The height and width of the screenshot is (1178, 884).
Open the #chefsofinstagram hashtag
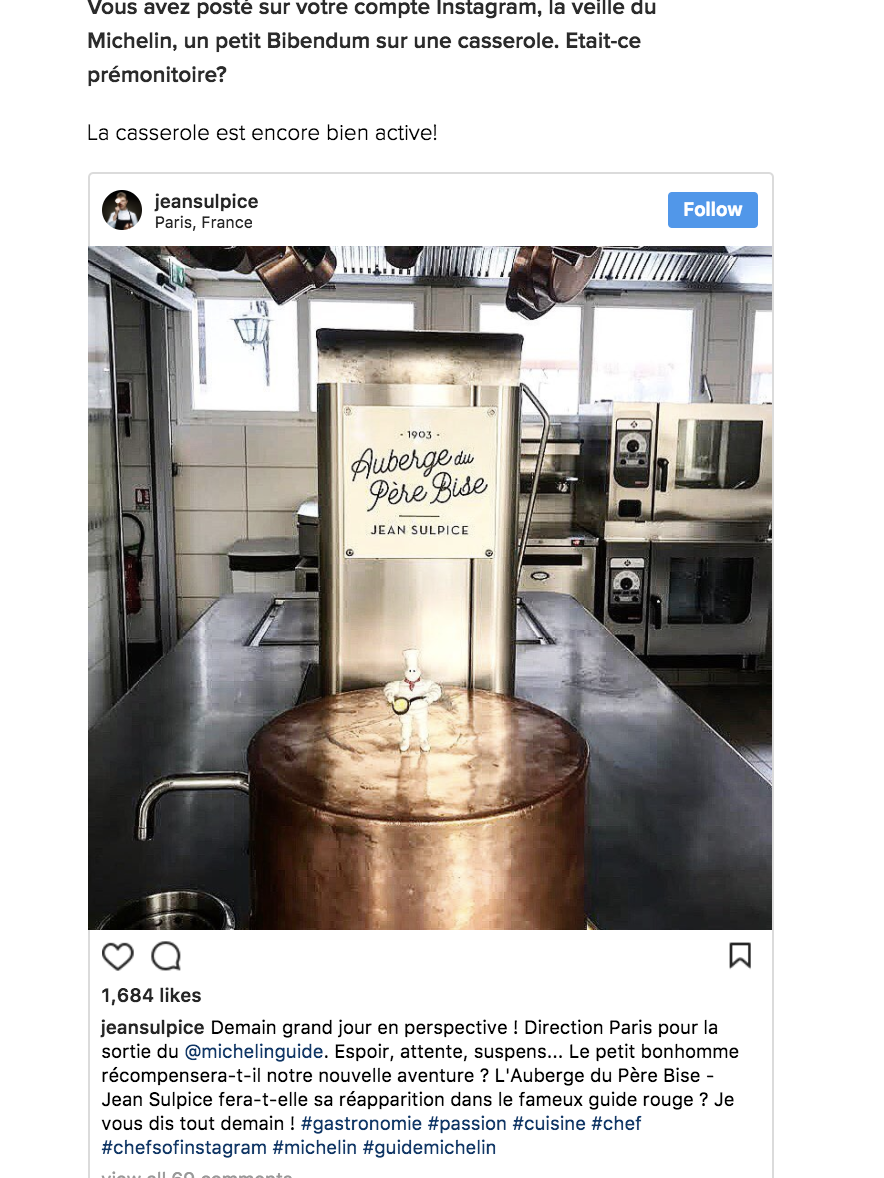pos(184,1147)
